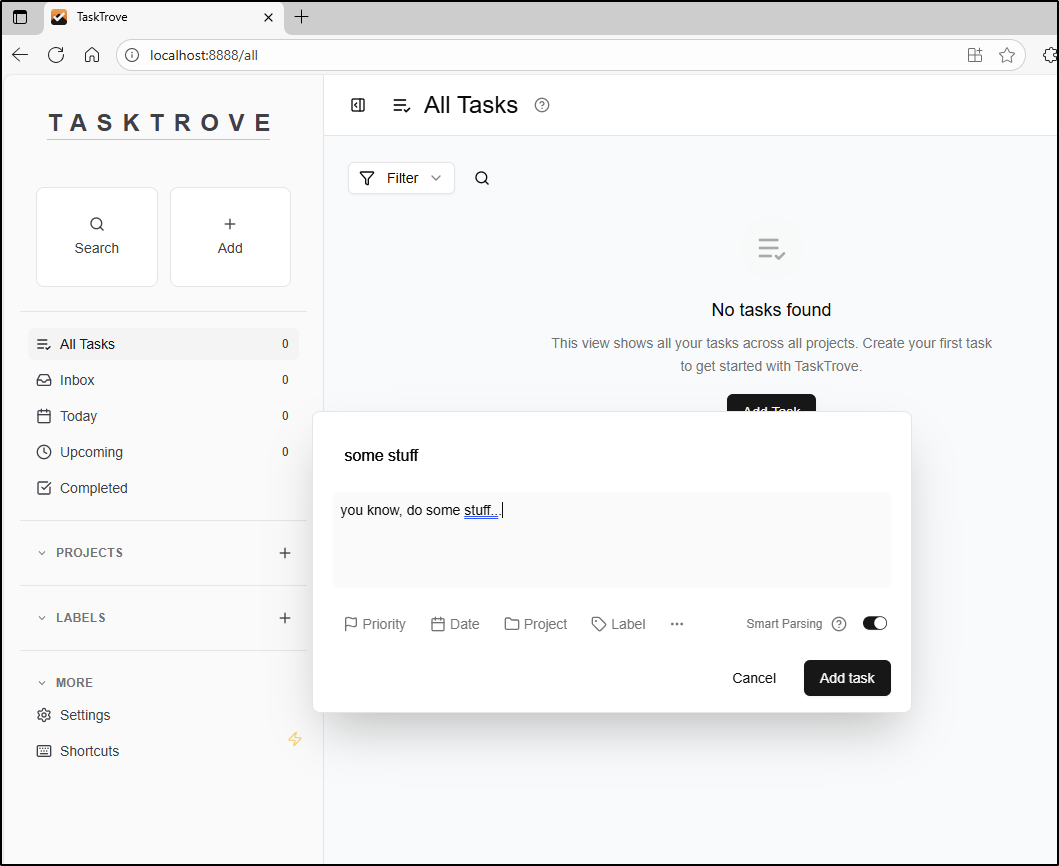Bookmark this page with star icon

pos(1007,55)
